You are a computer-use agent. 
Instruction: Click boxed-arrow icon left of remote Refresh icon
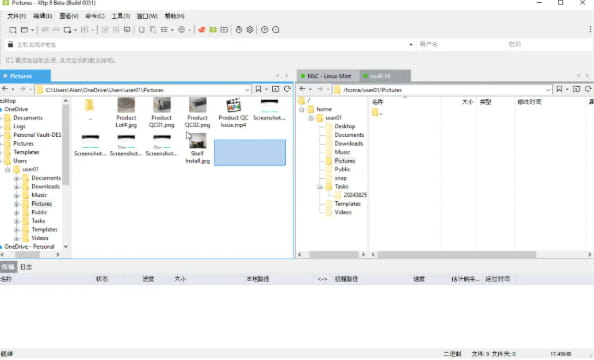(576, 89)
